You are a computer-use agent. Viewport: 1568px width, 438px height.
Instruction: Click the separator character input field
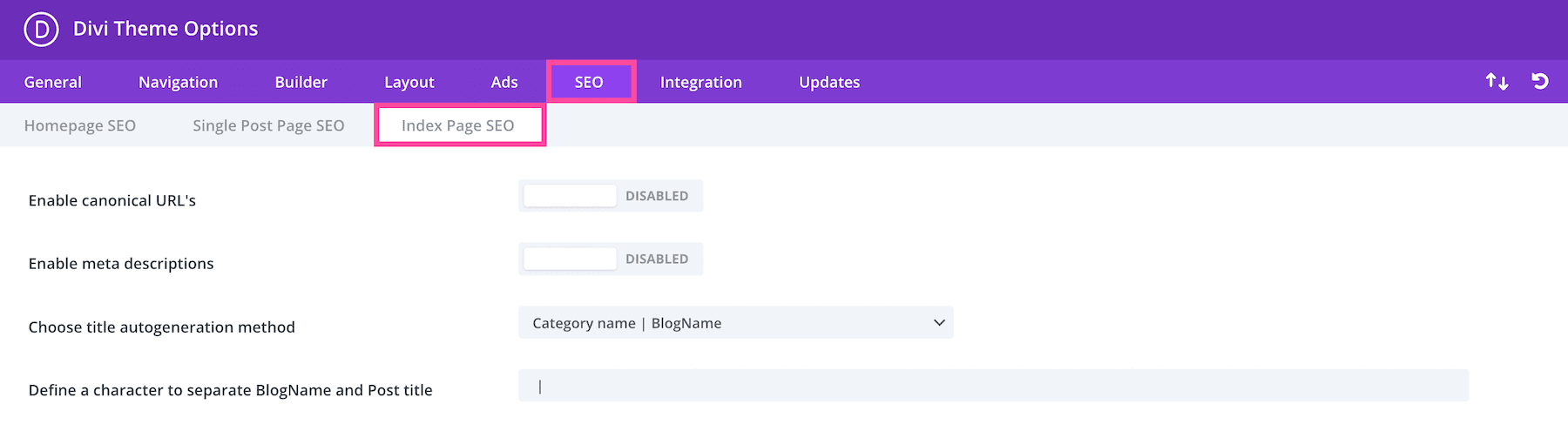point(993,387)
